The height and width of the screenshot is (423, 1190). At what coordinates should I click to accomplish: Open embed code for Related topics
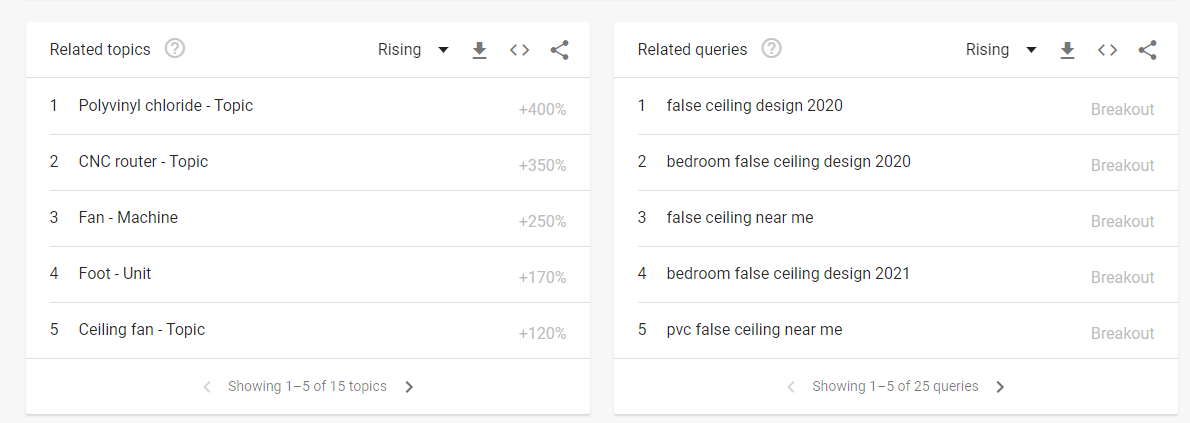(x=519, y=50)
